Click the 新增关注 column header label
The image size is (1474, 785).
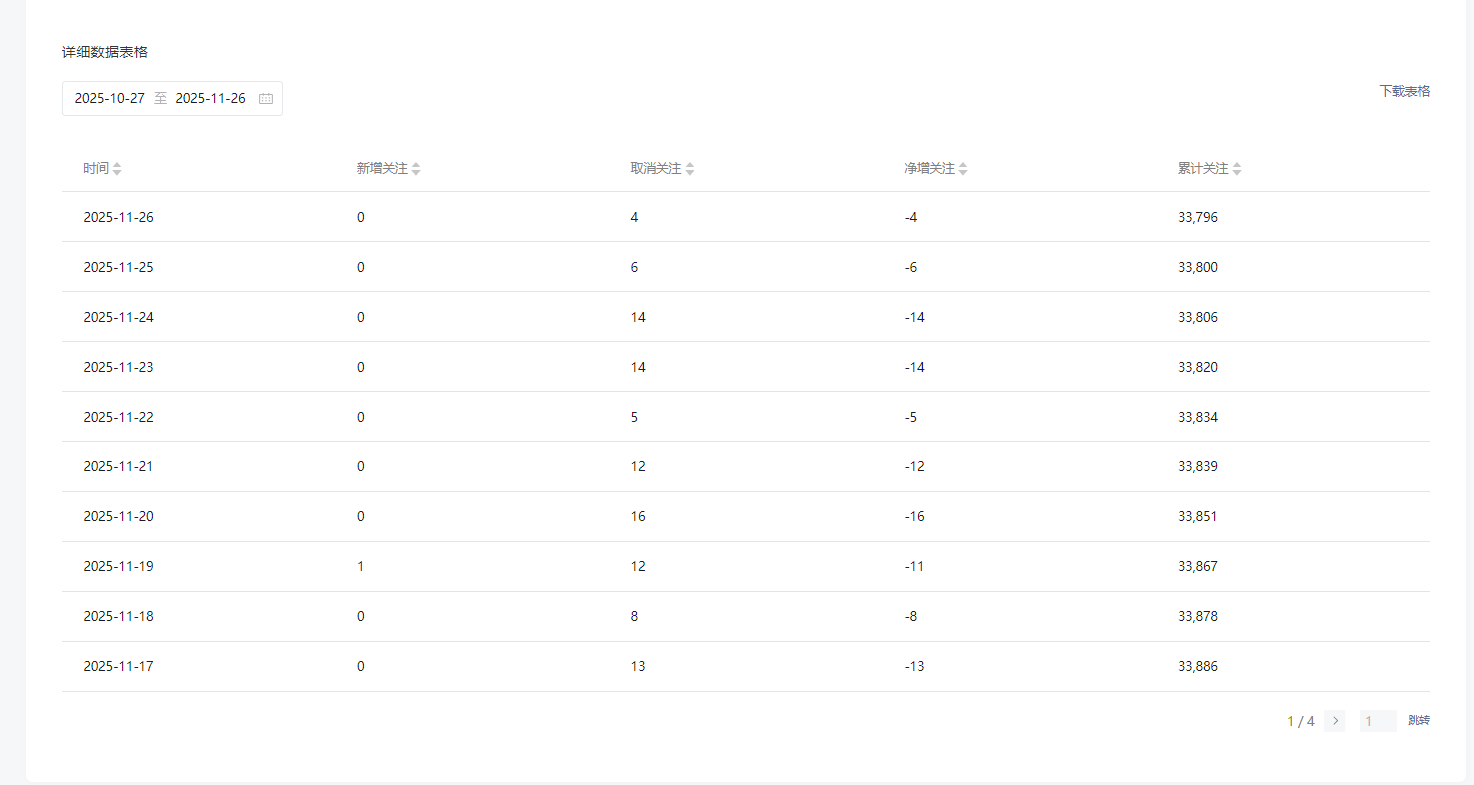(x=382, y=169)
